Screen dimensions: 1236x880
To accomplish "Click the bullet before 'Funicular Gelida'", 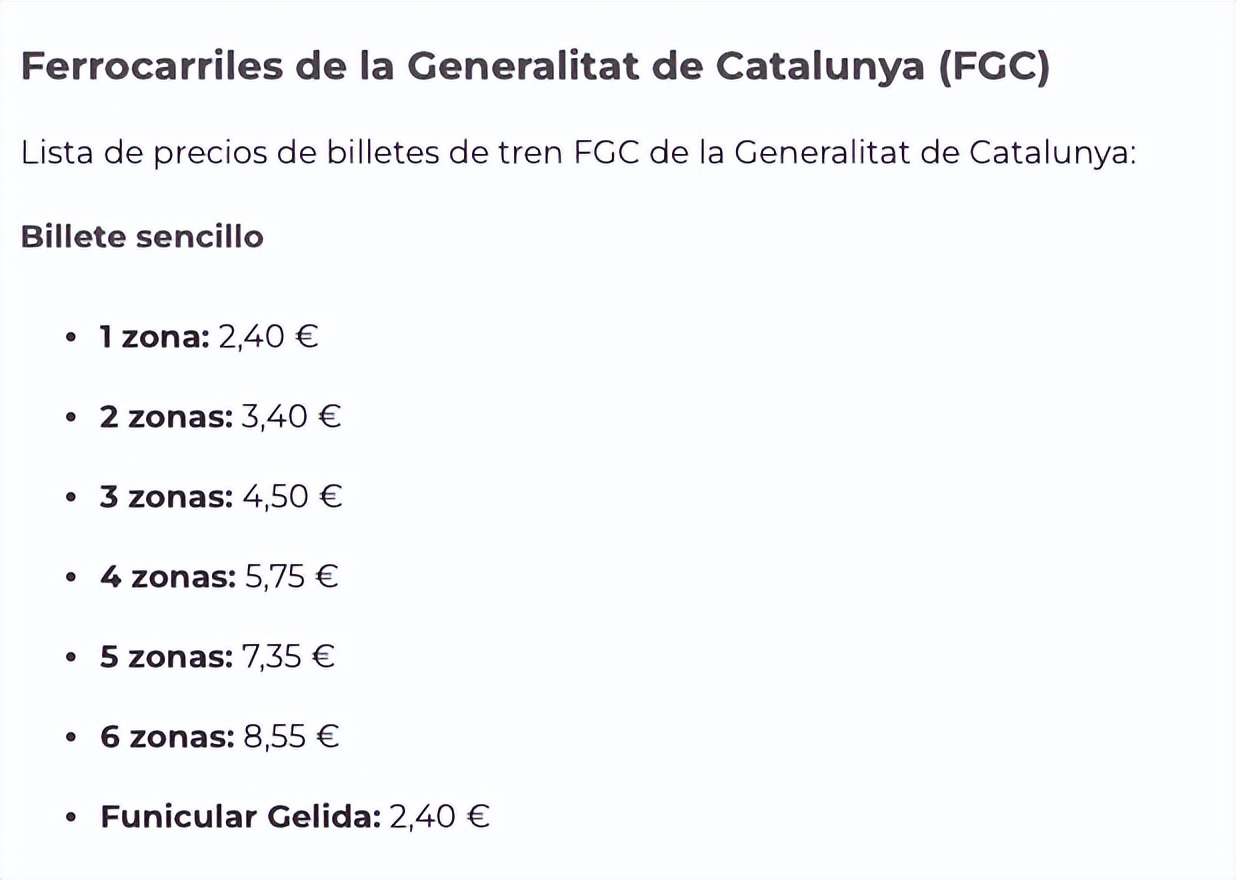I will (x=70, y=818).
